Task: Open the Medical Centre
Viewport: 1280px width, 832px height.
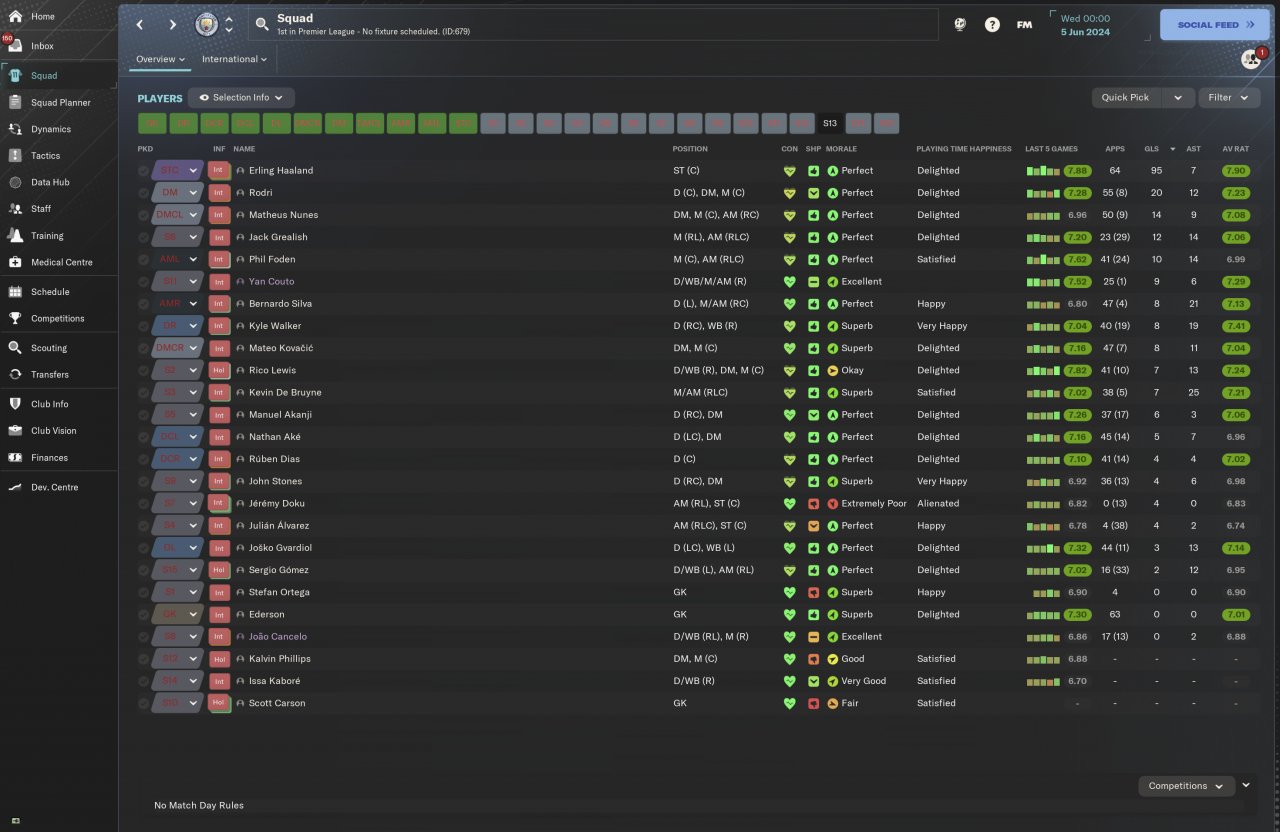Action: click(61, 262)
